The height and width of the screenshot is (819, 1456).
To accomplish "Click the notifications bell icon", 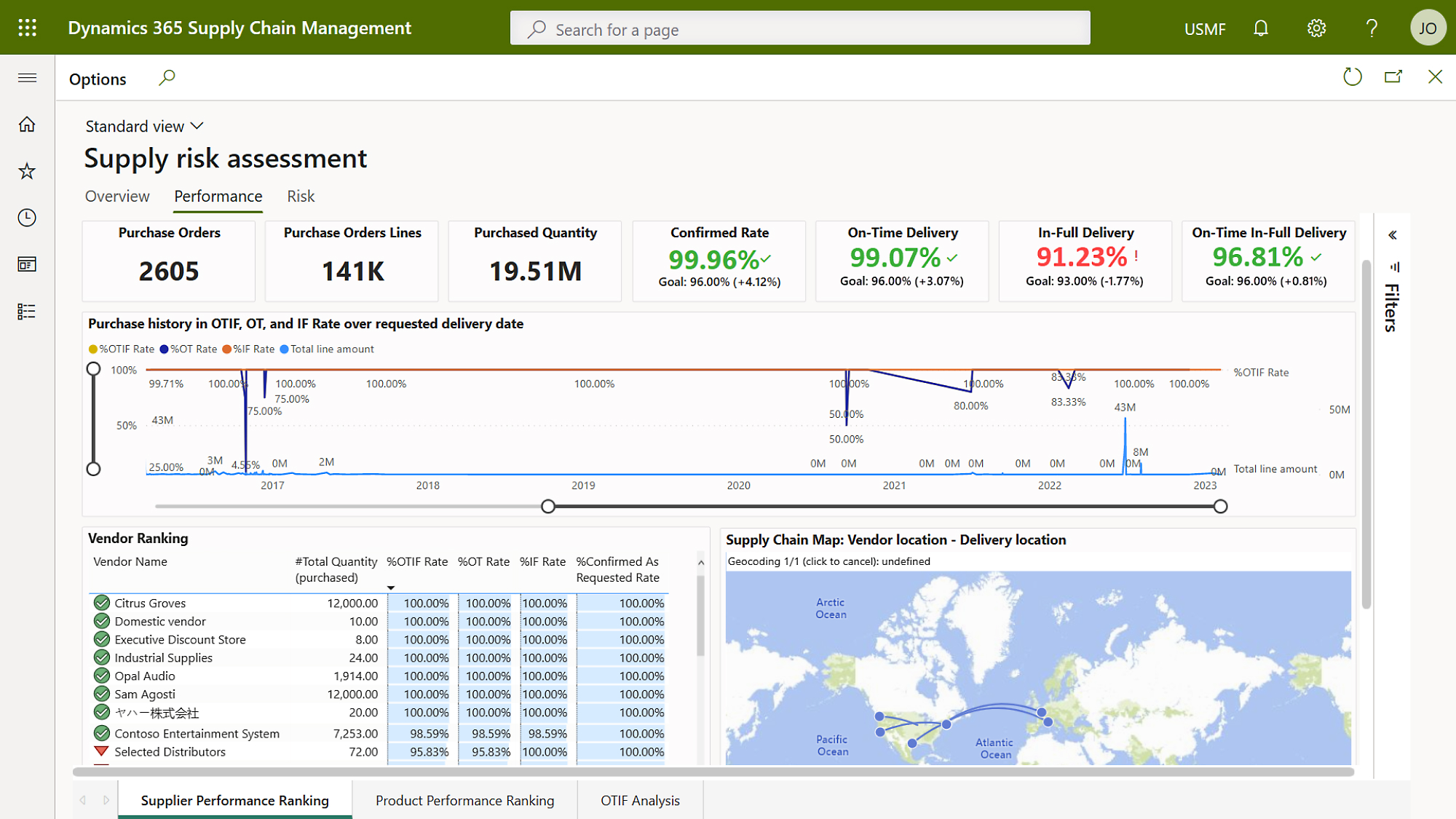I will (x=1261, y=27).
